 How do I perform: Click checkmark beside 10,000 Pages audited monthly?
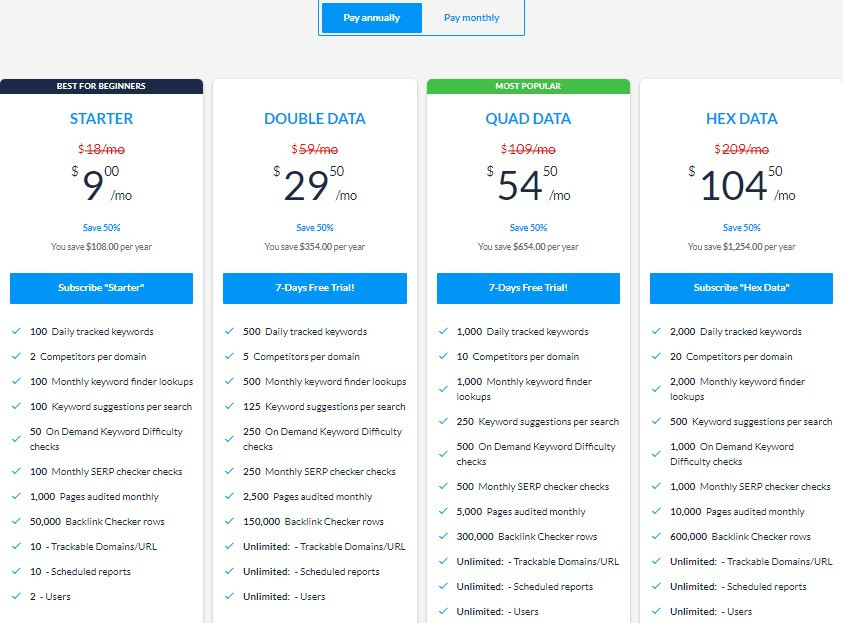[x=656, y=511]
